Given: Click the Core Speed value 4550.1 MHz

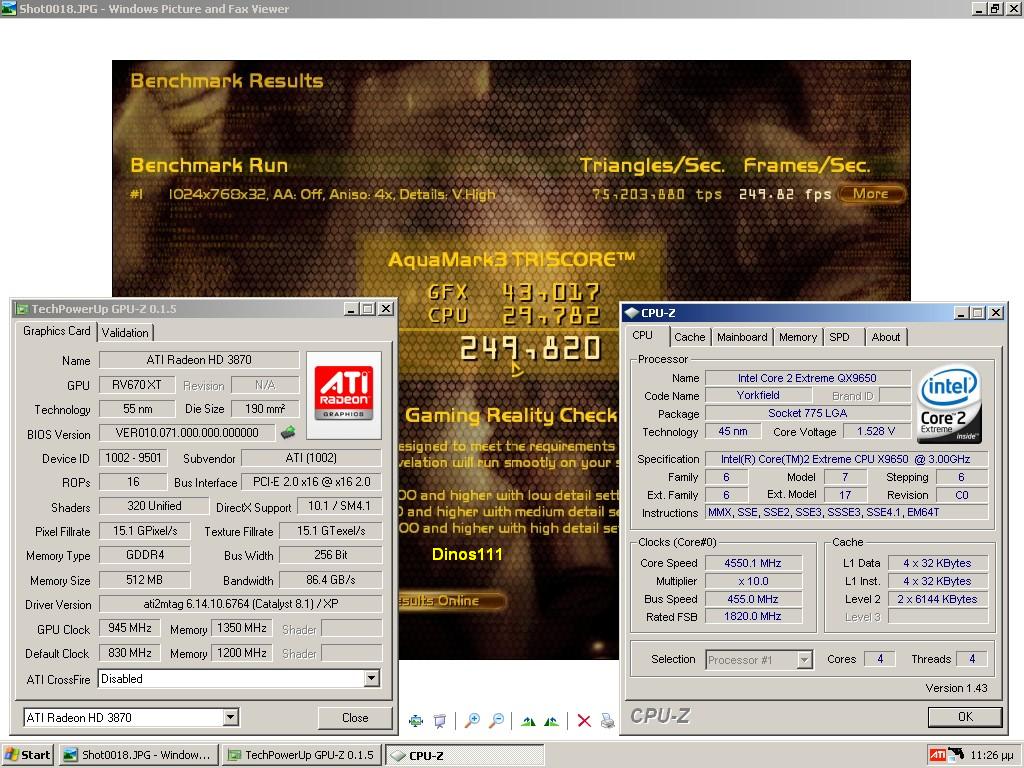Looking at the screenshot, I should [752, 563].
